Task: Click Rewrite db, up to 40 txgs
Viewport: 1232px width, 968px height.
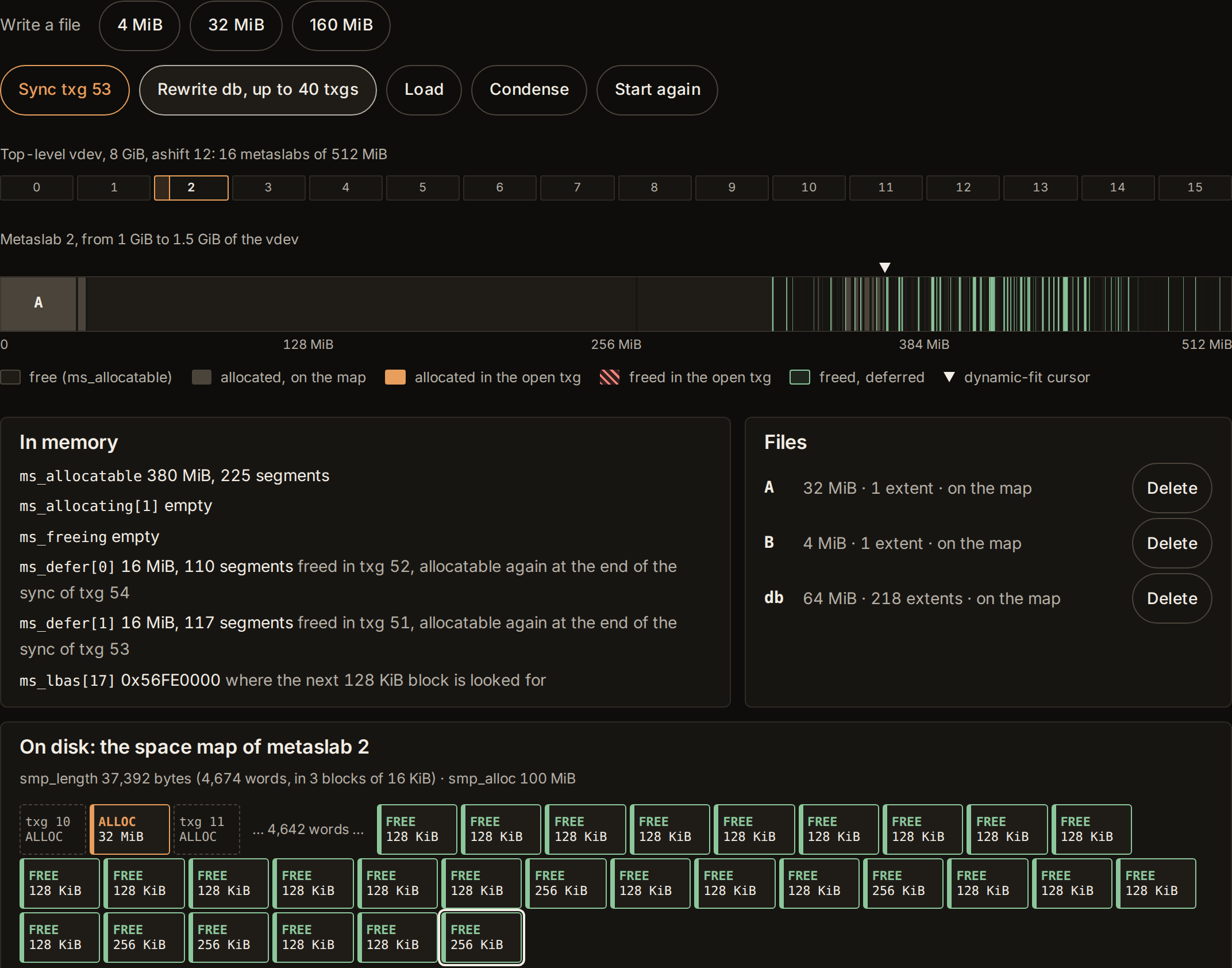Action: pos(258,90)
